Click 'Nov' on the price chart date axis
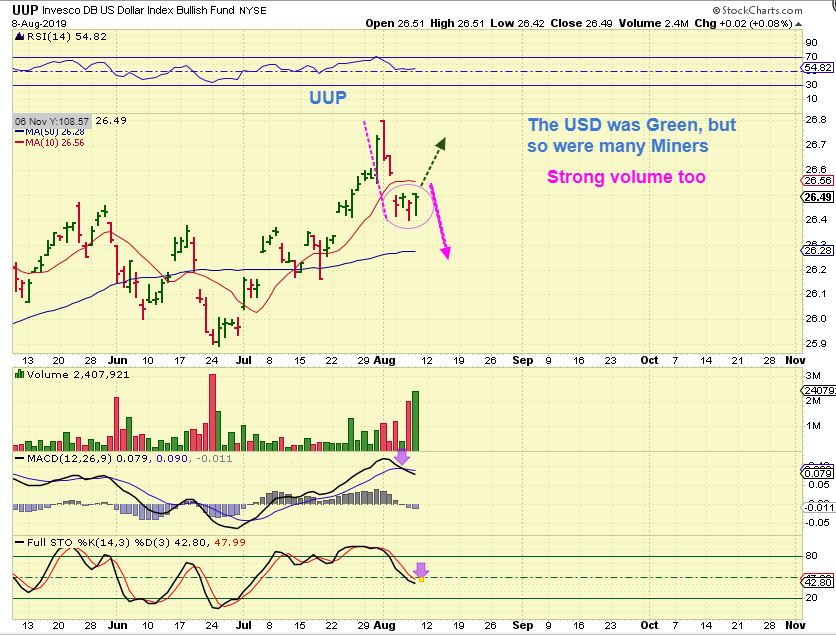This screenshot has height=635, width=836. pyautogui.click(x=795, y=360)
